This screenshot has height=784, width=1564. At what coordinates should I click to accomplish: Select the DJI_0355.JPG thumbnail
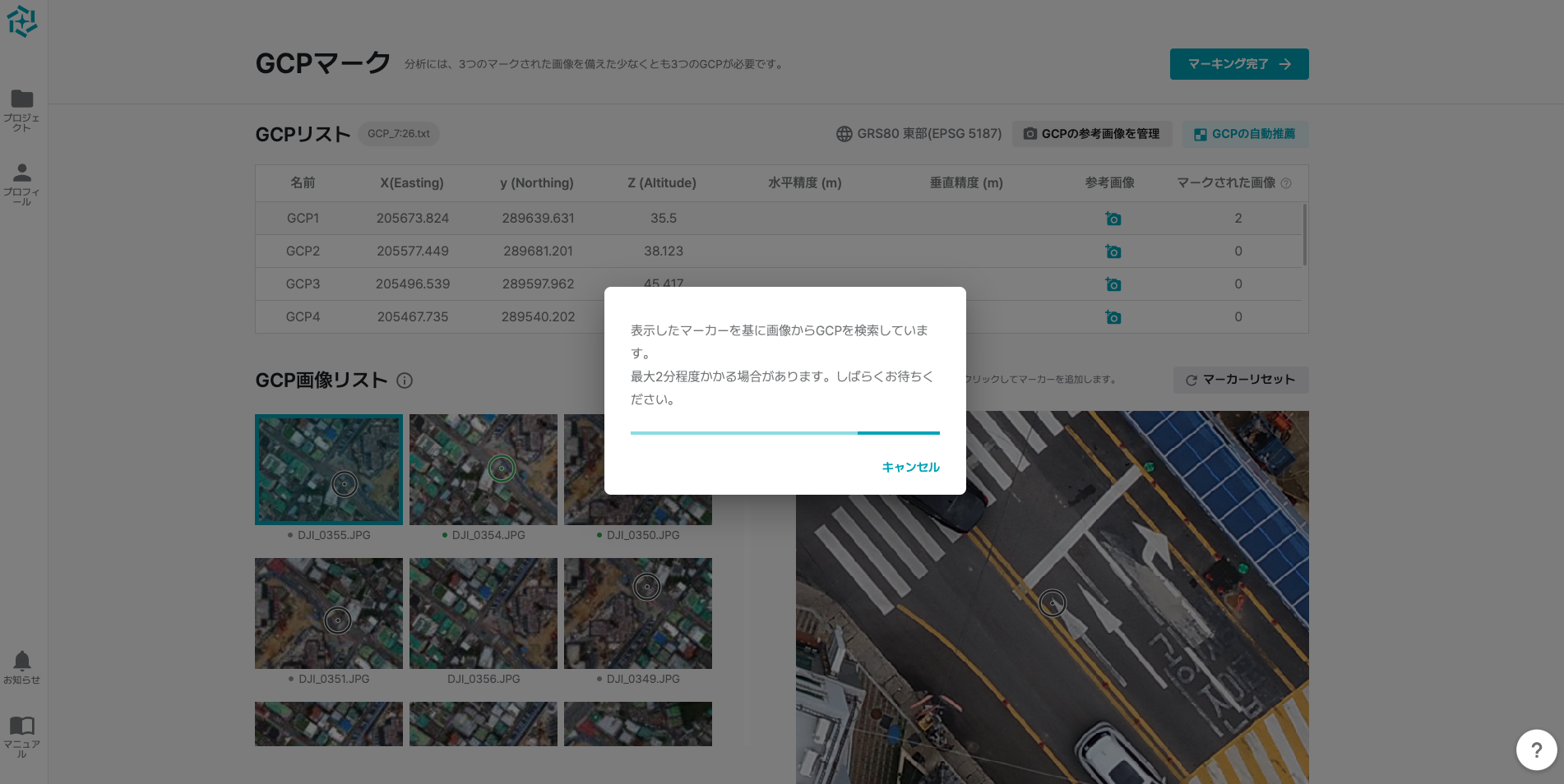point(329,469)
